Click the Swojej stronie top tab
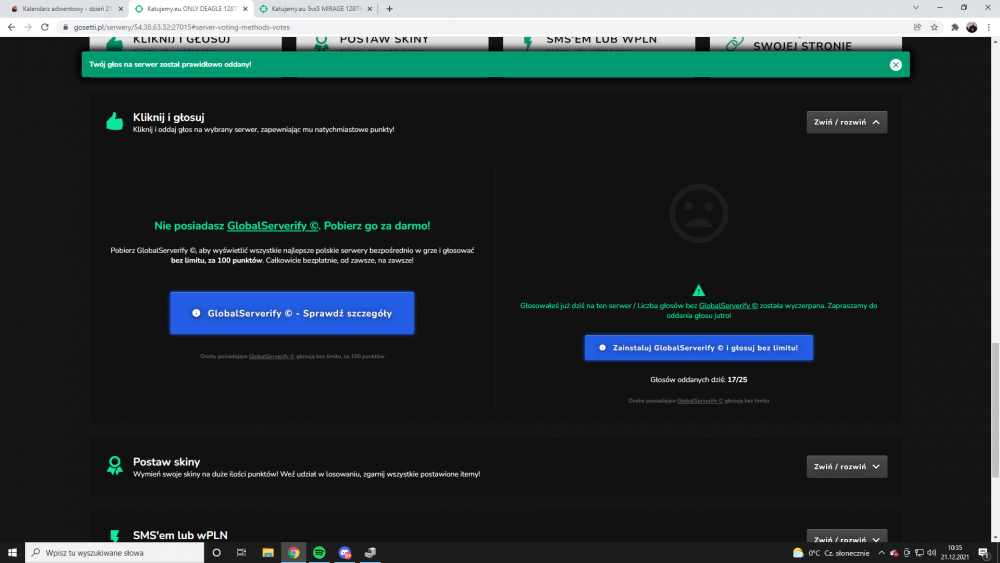Screen dimensions: 1000x563 (805, 43)
